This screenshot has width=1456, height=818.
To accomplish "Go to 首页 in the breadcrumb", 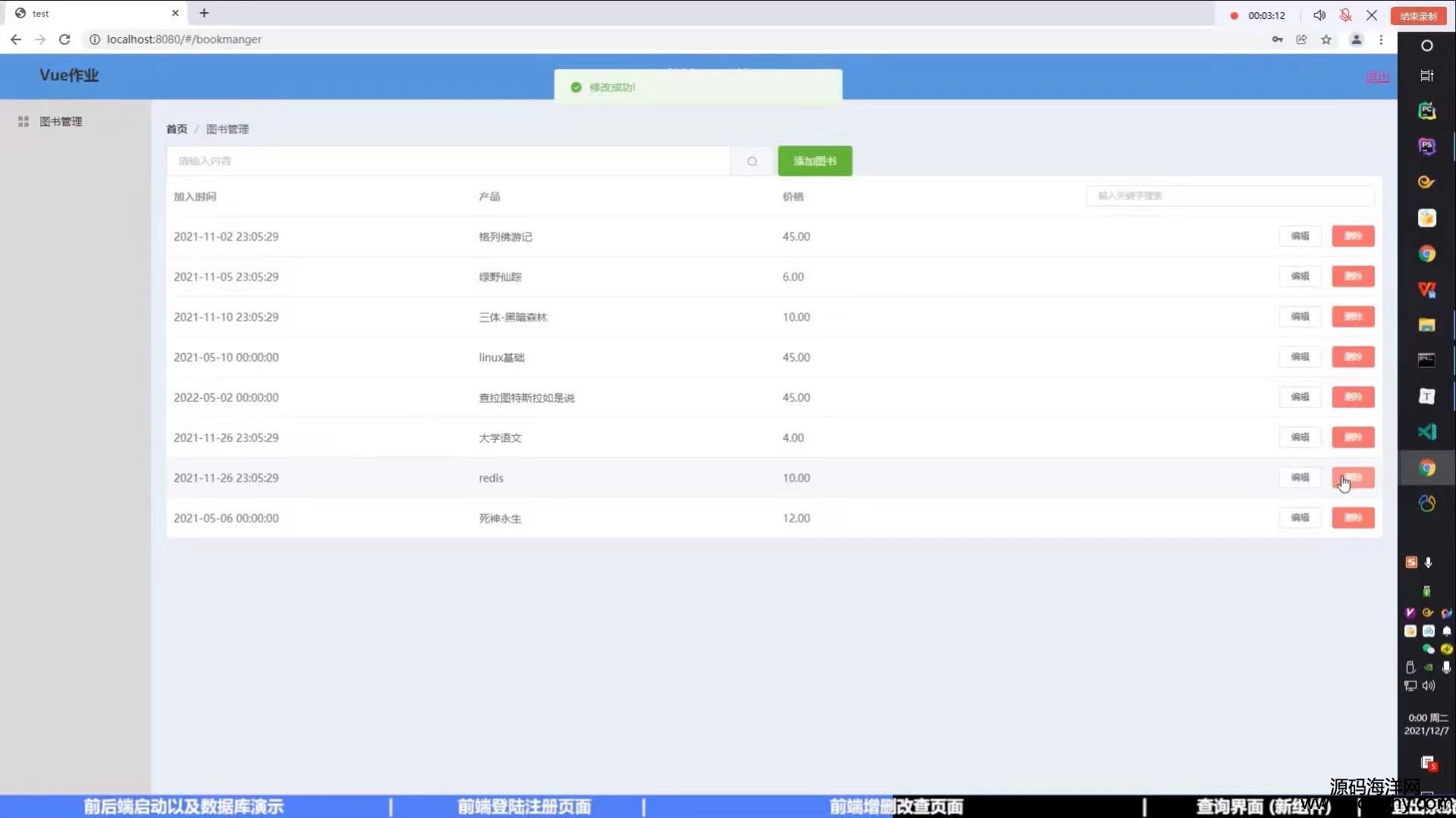I will (x=177, y=129).
